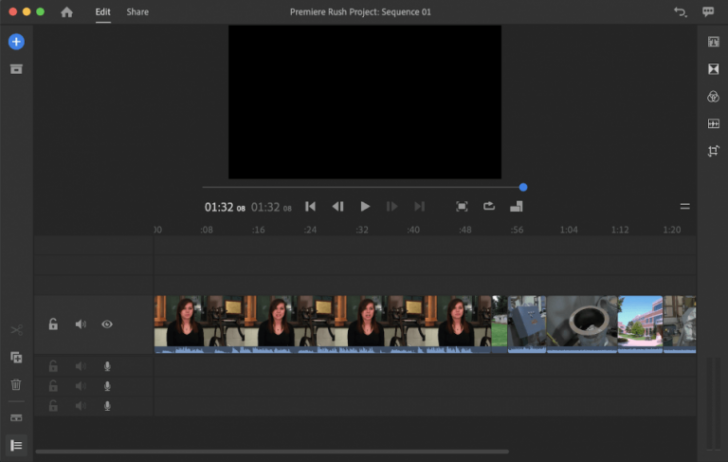Screen dimensions: 728x462
Task: Jump to the next edit point
Action: point(419,207)
